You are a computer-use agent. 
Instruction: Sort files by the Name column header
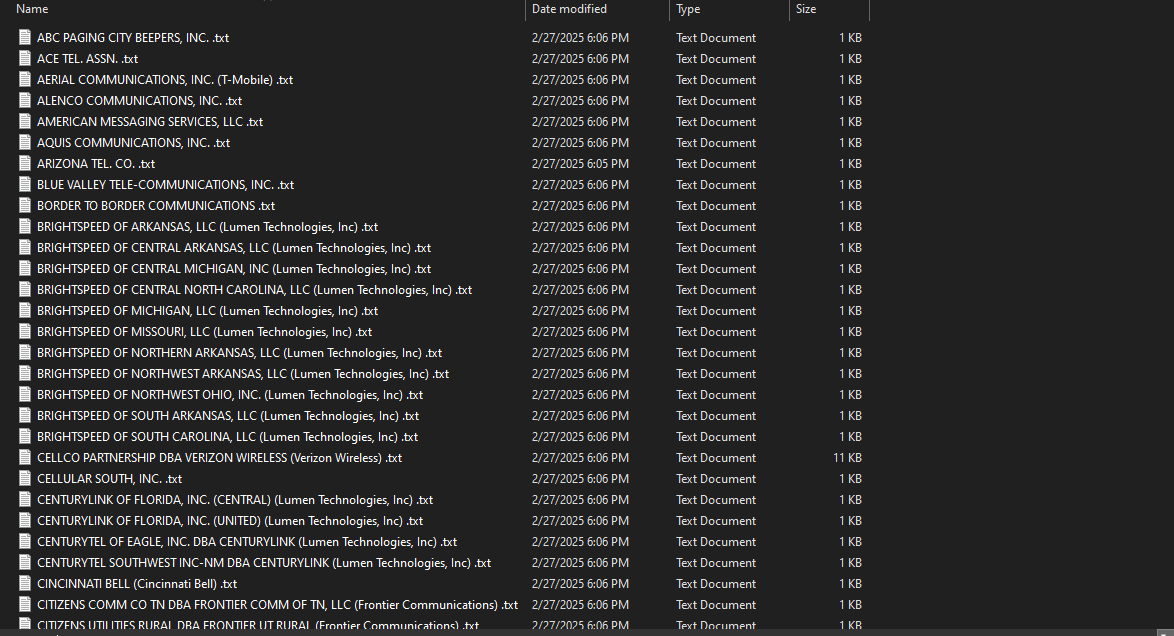click(x=32, y=9)
